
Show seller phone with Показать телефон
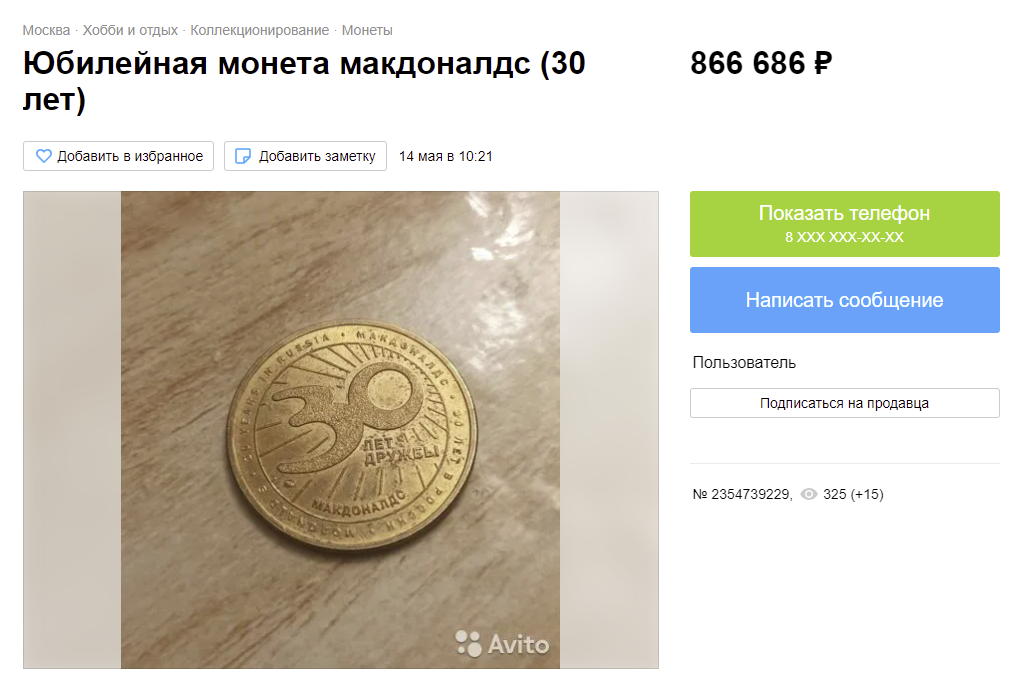click(x=845, y=224)
